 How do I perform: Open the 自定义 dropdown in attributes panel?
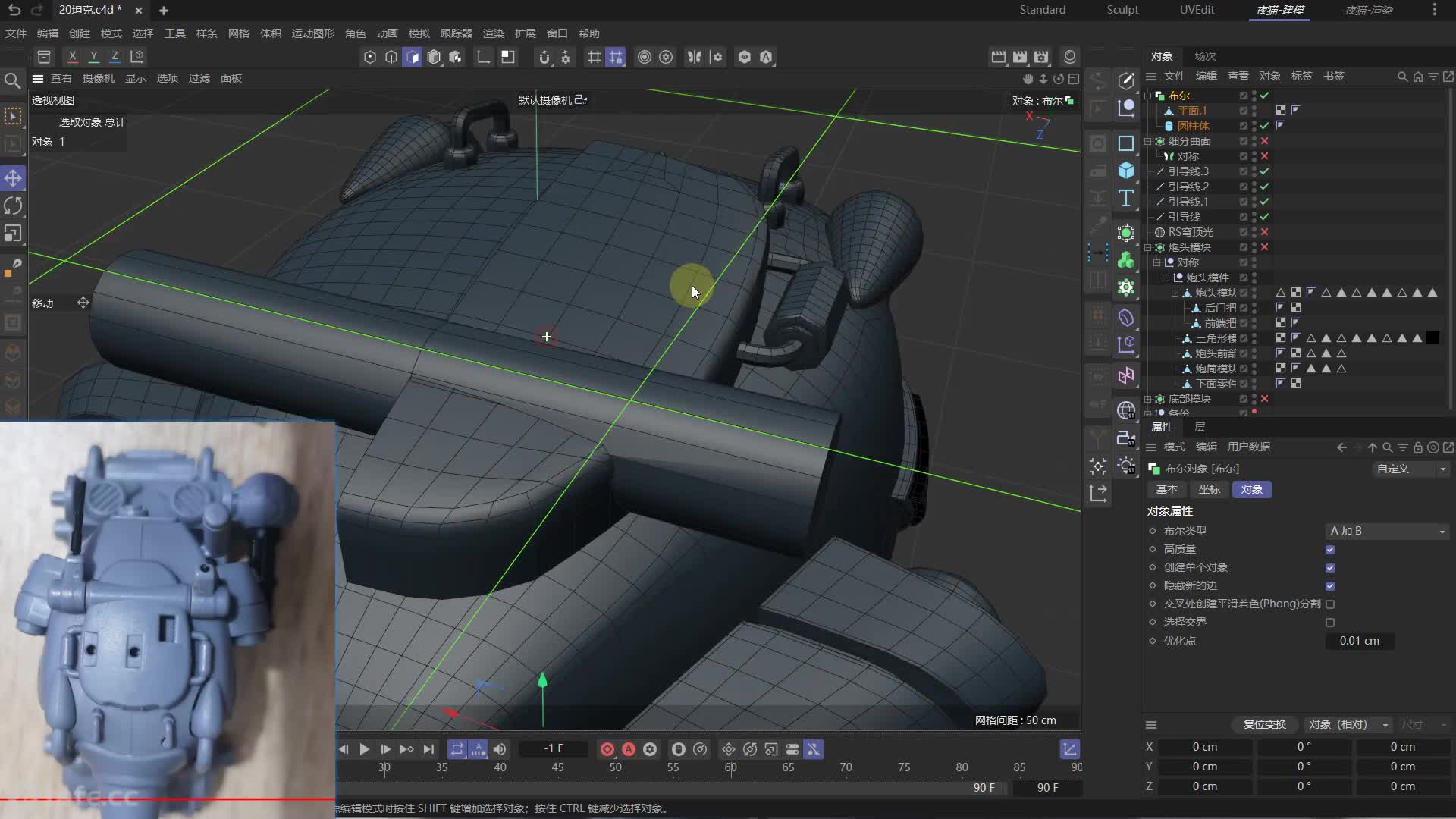pos(1411,469)
